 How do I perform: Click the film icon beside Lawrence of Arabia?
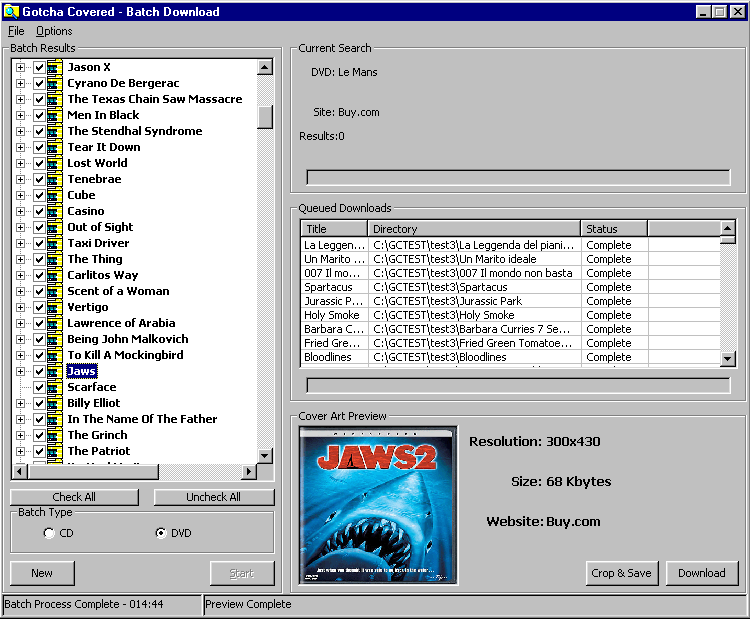[55, 323]
